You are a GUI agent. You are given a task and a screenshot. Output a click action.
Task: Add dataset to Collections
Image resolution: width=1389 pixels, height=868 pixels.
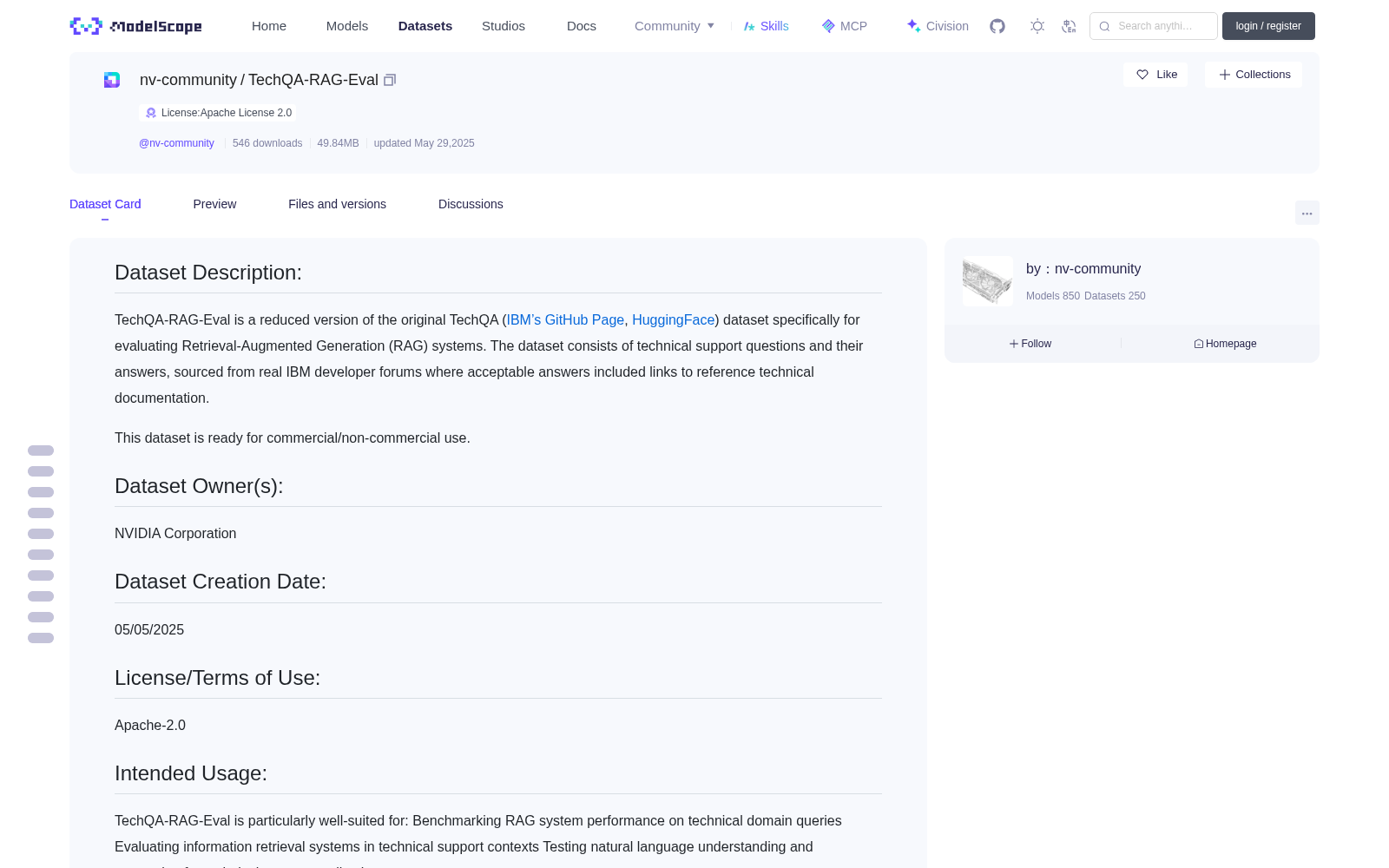pyautogui.click(x=1254, y=75)
